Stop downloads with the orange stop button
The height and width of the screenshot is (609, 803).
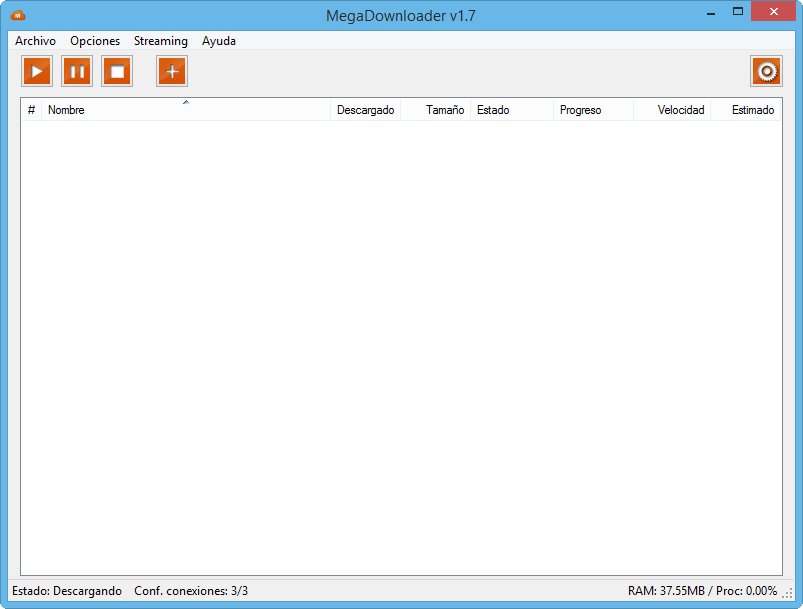click(117, 71)
